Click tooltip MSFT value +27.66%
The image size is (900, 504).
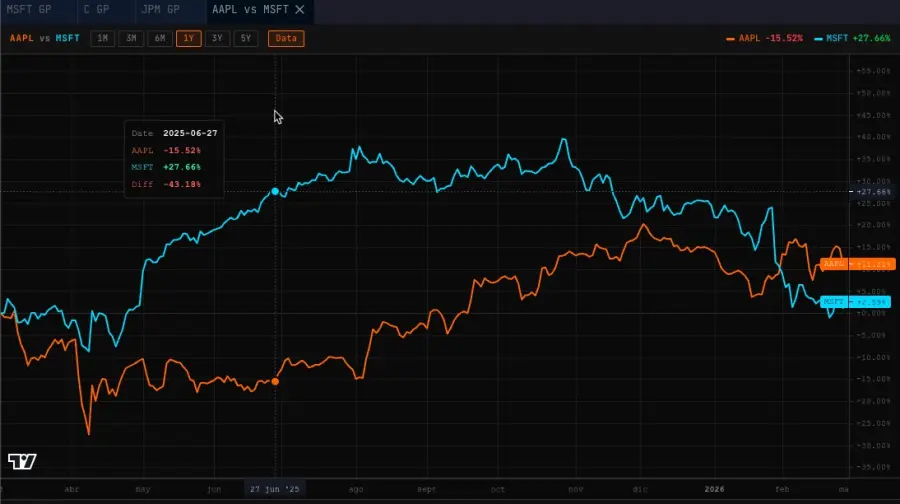click(x=182, y=167)
